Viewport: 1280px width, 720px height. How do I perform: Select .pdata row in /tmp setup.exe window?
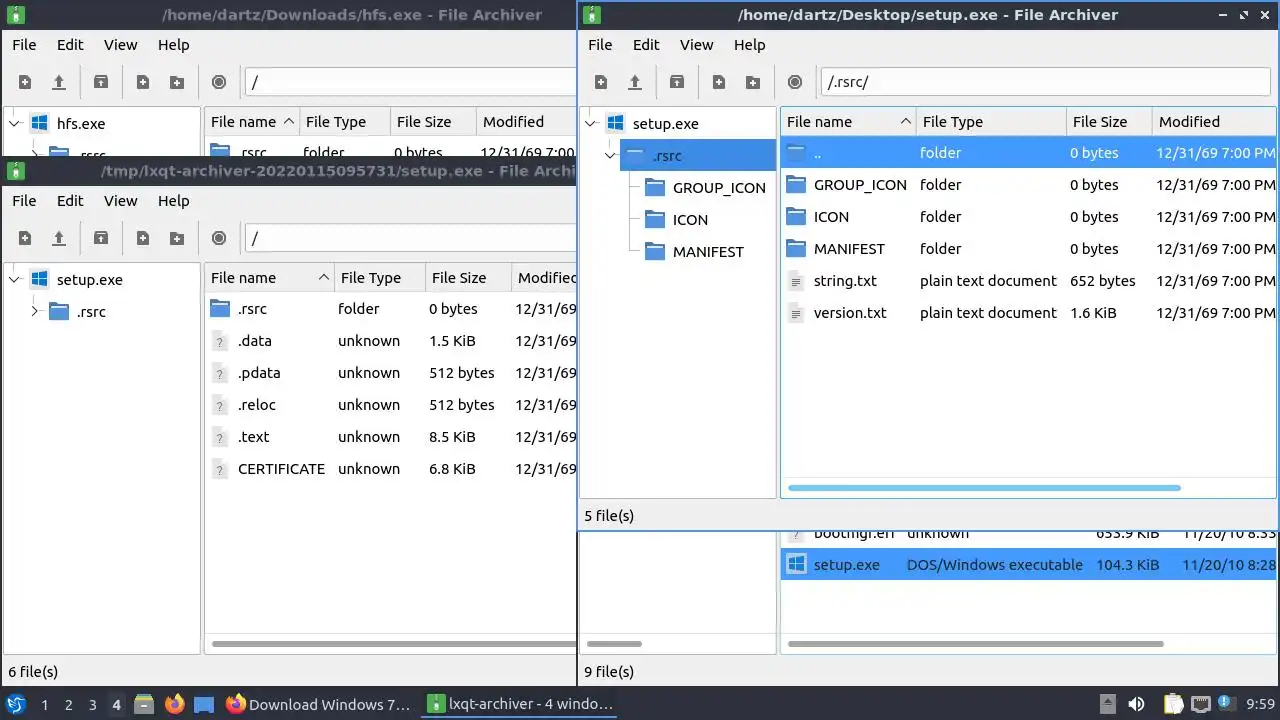pos(391,373)
